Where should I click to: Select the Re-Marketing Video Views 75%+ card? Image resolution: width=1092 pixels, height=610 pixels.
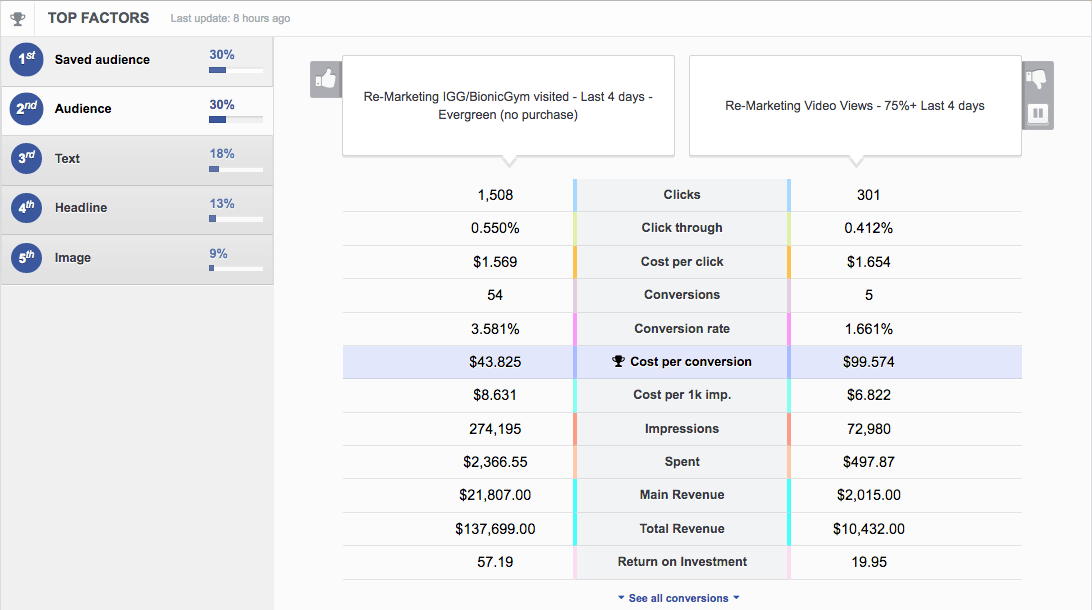click(x=855, y=106)
